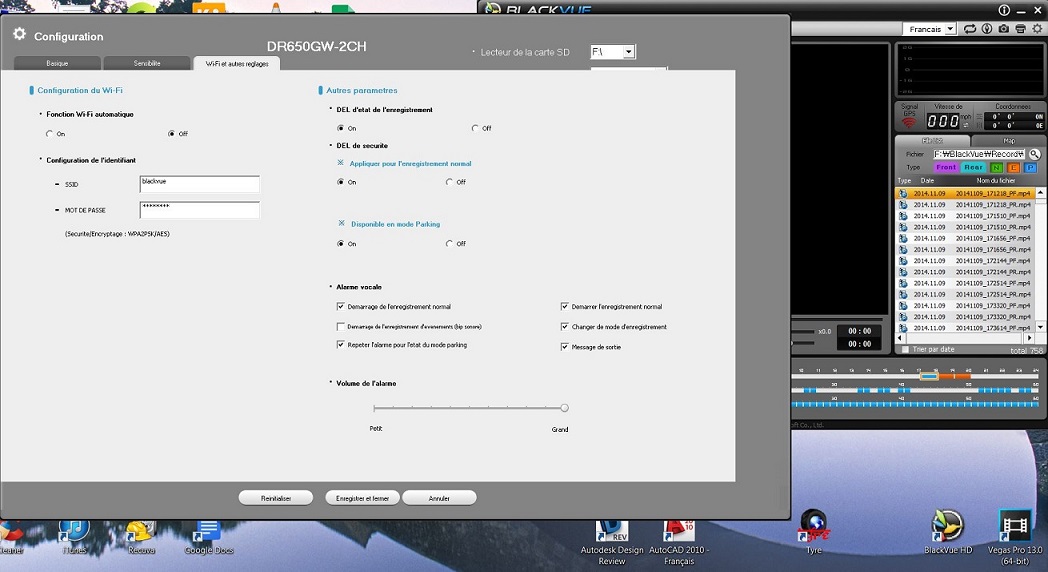Open BlackVue info icon in title bar
The width and height of the screenshot is (1048, 572).
1004,10
